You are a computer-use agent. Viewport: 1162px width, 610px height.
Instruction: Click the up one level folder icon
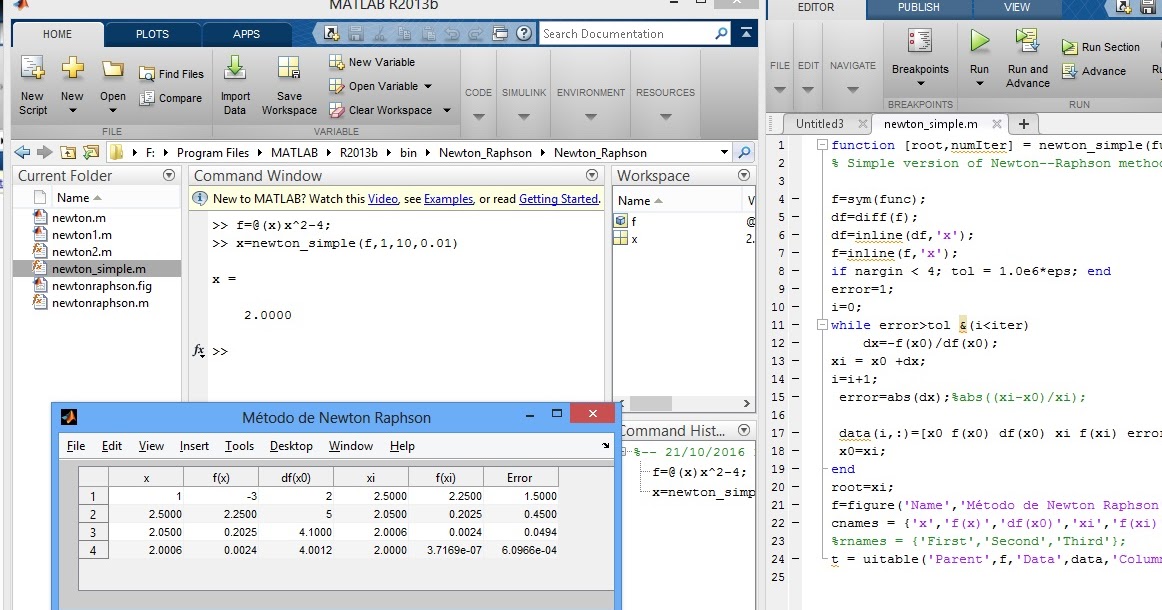click(x=67, y=152)
